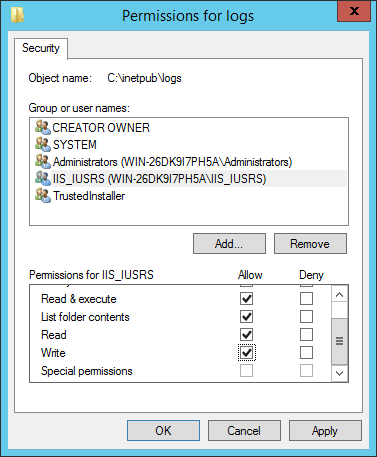Click the IIS_IUSRS user group icon
This screenshot has height=457, width=377.
point(43,178)
